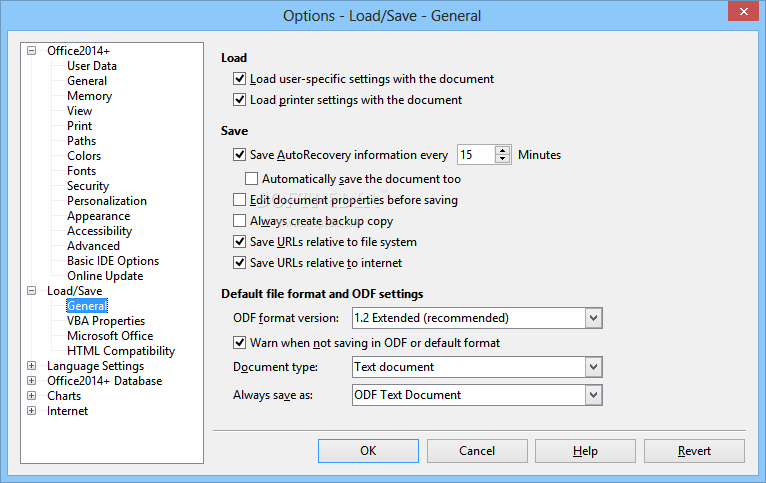The height and width of the screenshot is (483, 766).
Task: Open the Colors options page
Action: [x=84, y=156]
